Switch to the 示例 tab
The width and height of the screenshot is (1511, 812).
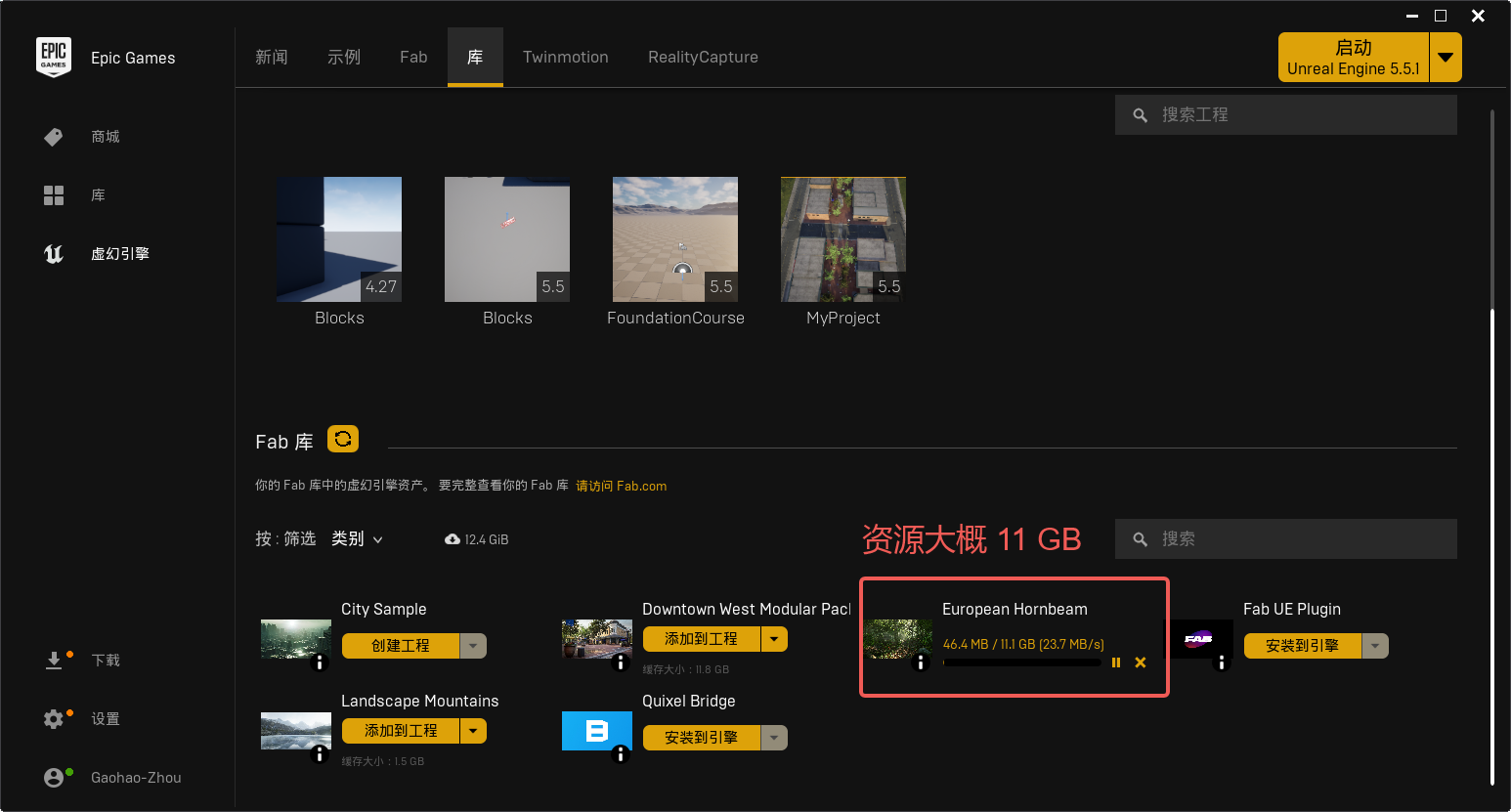344,58
